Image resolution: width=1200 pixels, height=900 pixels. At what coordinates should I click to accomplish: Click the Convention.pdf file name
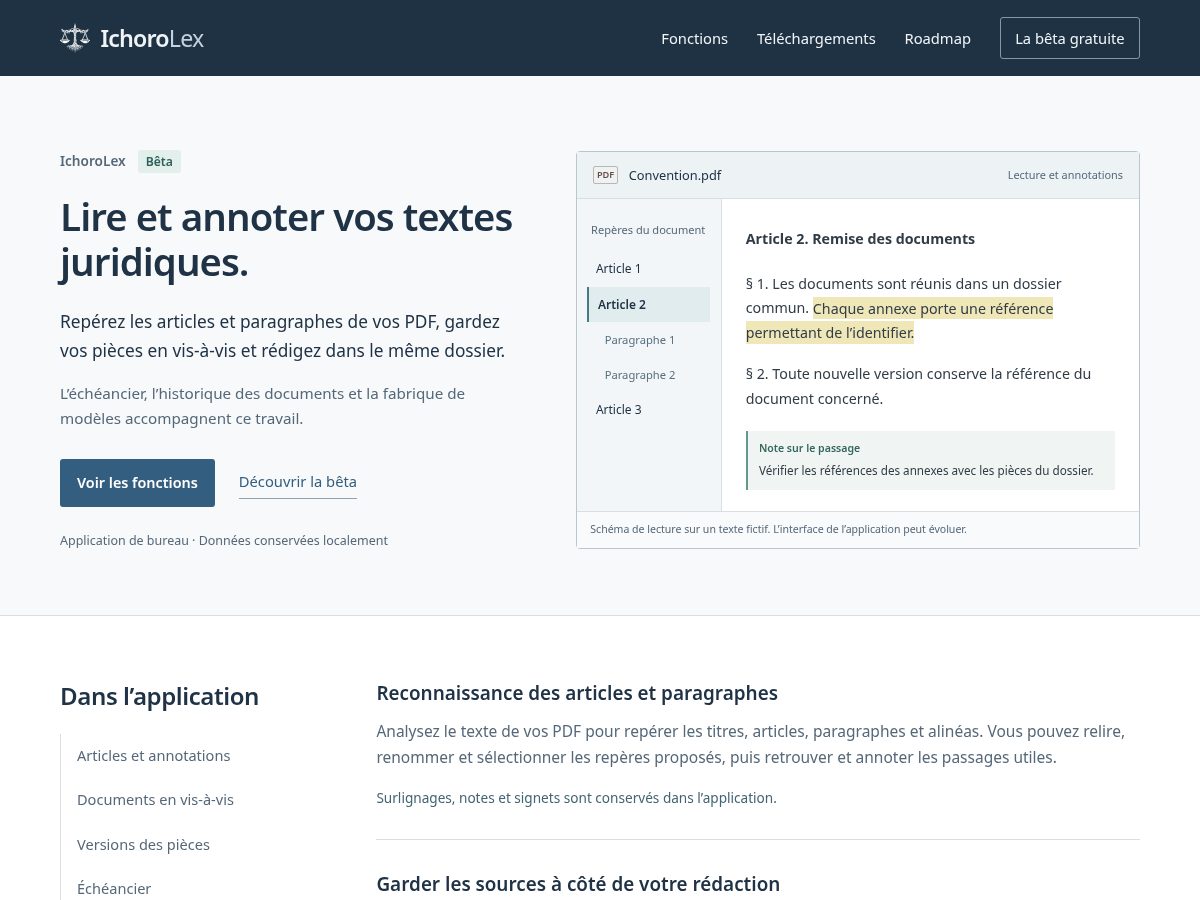click(x=675, y=176)
